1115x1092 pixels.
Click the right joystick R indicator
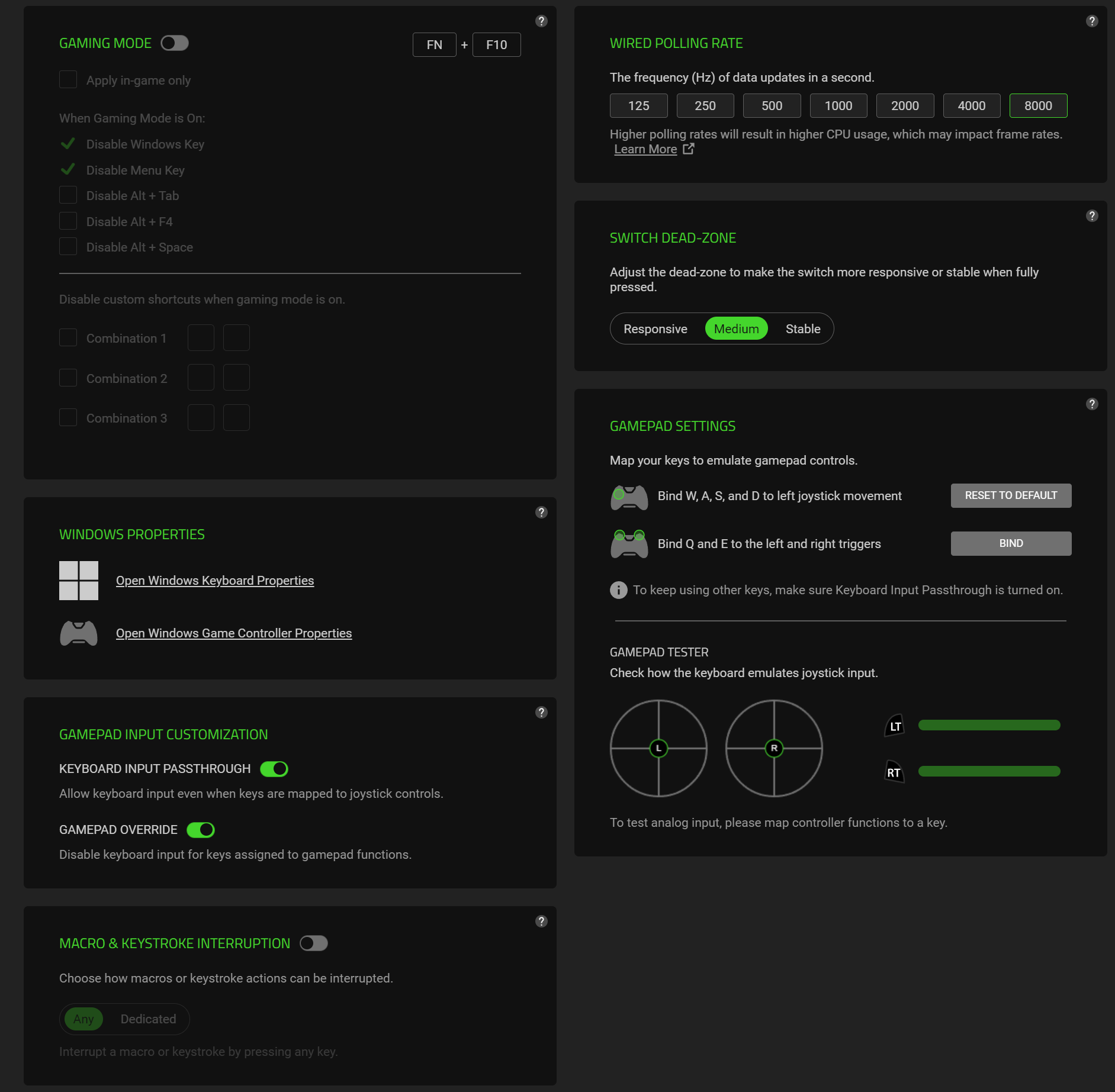pos(774,749)
